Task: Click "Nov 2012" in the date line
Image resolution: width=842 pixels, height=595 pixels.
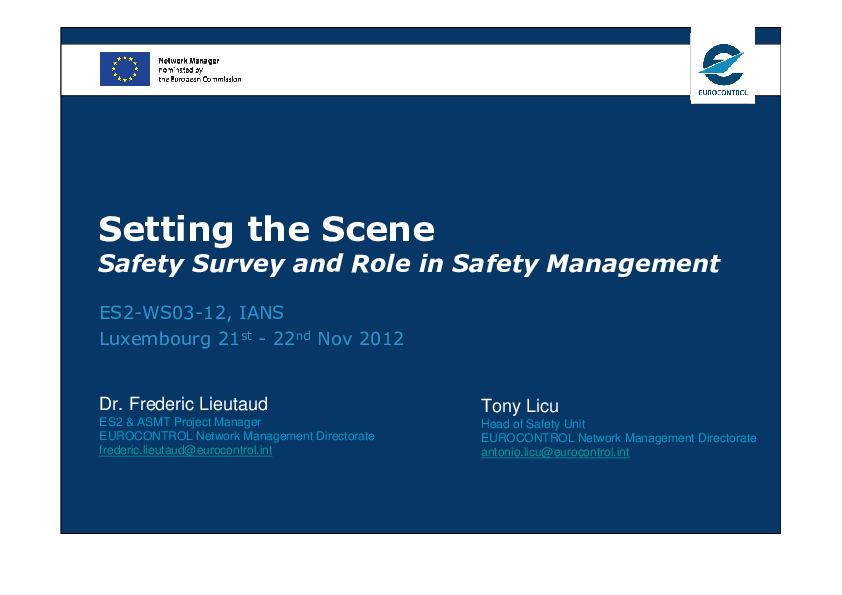Action: (x=360, y=339)
